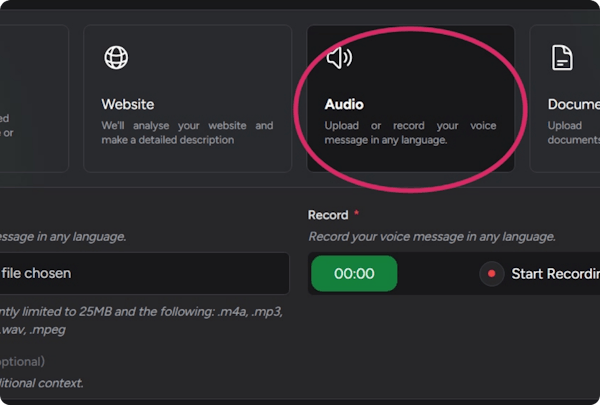
Task: Click the 'We'll analyse your website' description
Action: tap(187, 133)
